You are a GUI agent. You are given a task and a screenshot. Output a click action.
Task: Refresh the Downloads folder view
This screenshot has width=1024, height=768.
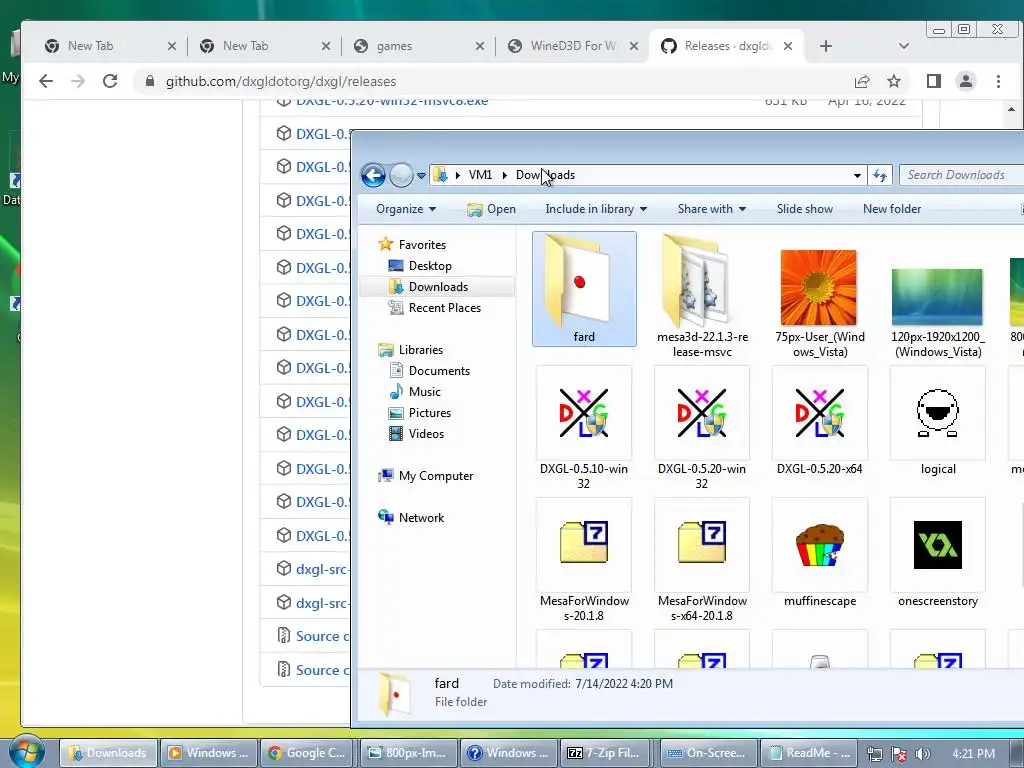pyautogui.click(x=880, y=175)
